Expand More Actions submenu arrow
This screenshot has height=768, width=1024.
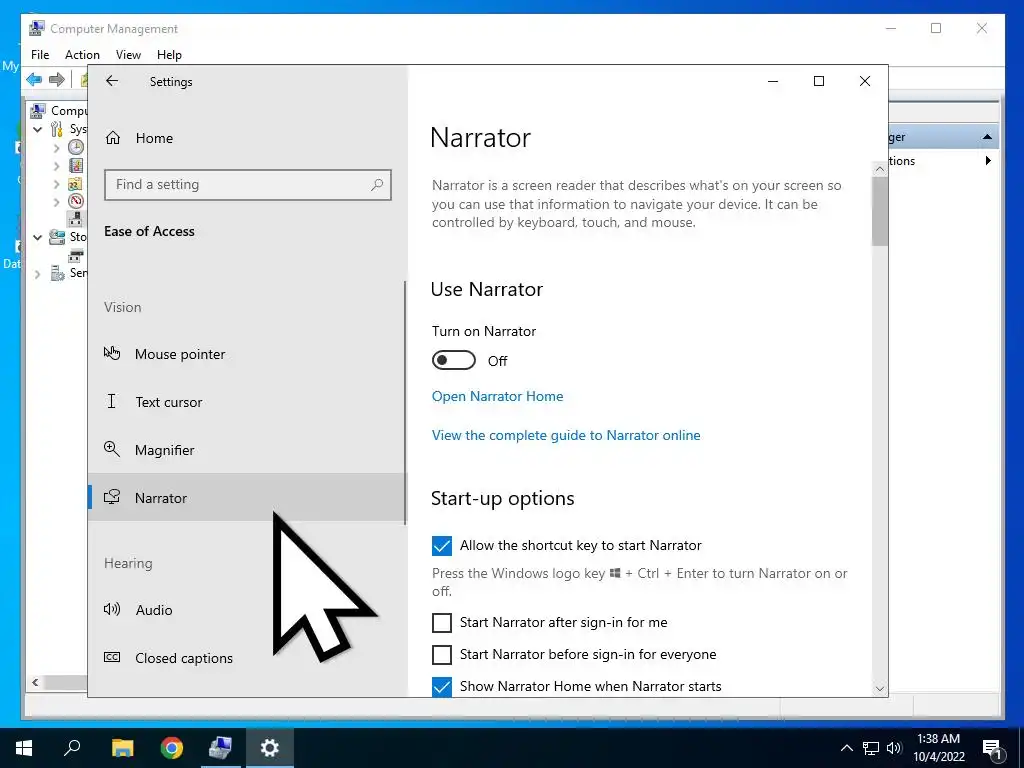click(x=988, y=161)
